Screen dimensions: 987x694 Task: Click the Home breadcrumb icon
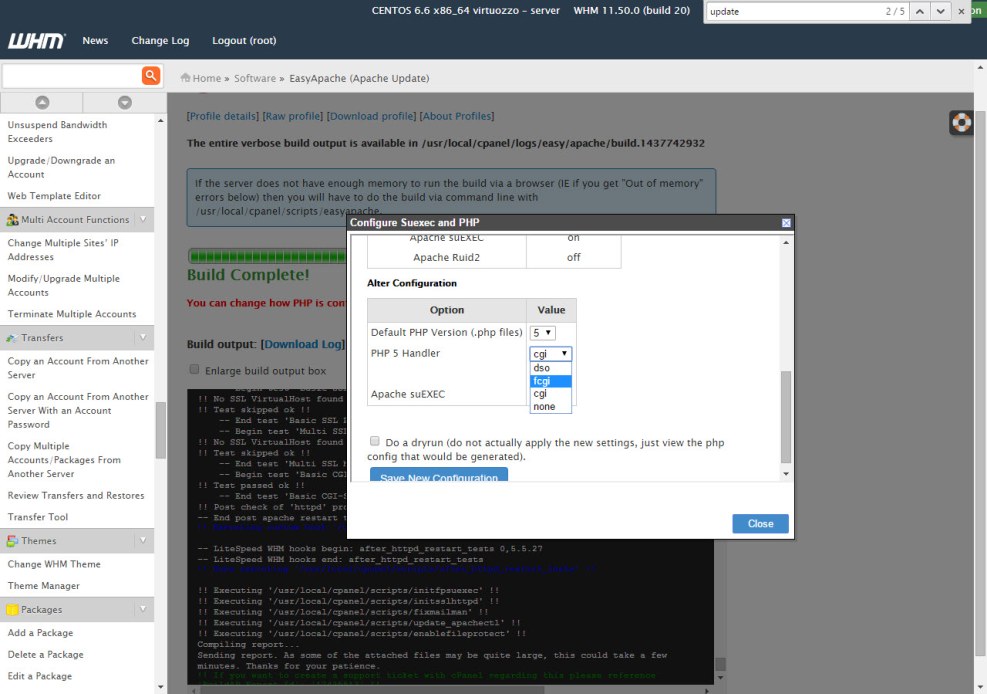pos(185,78)
